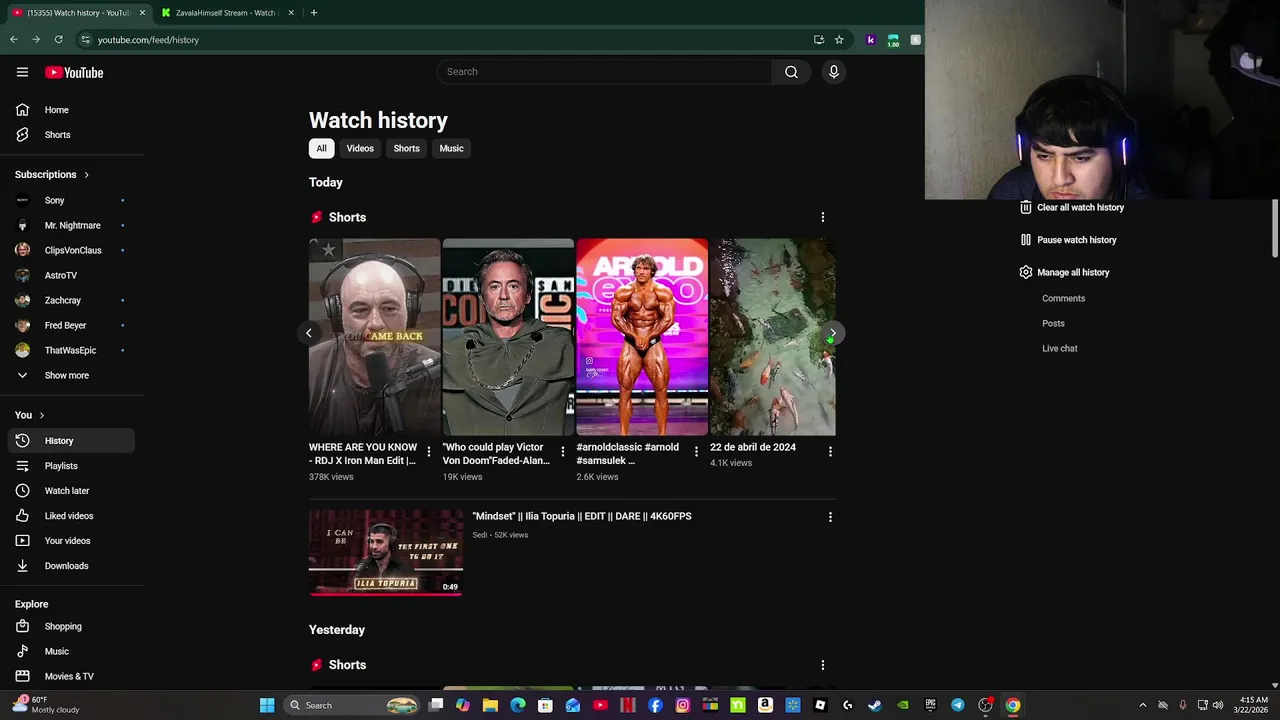
Task: Open options for Yesterday's Shorts shelf
Action: tap(823, 665)
